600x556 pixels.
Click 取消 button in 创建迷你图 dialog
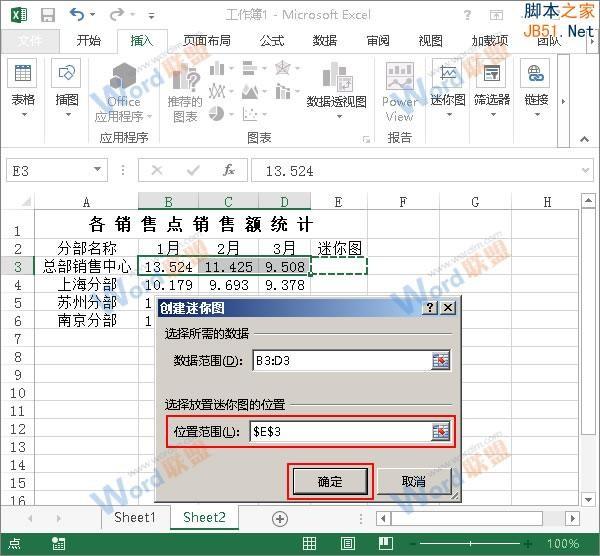(x=414, y=481)
